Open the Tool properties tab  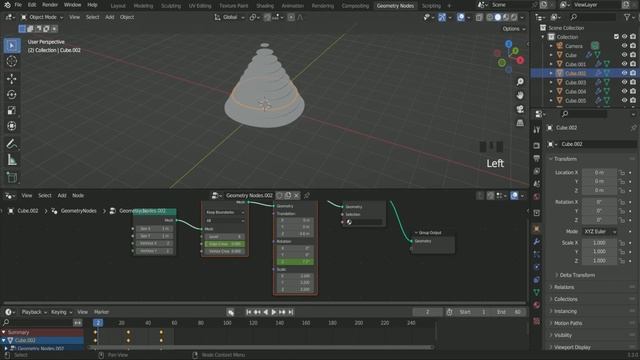tap(537, 130)
